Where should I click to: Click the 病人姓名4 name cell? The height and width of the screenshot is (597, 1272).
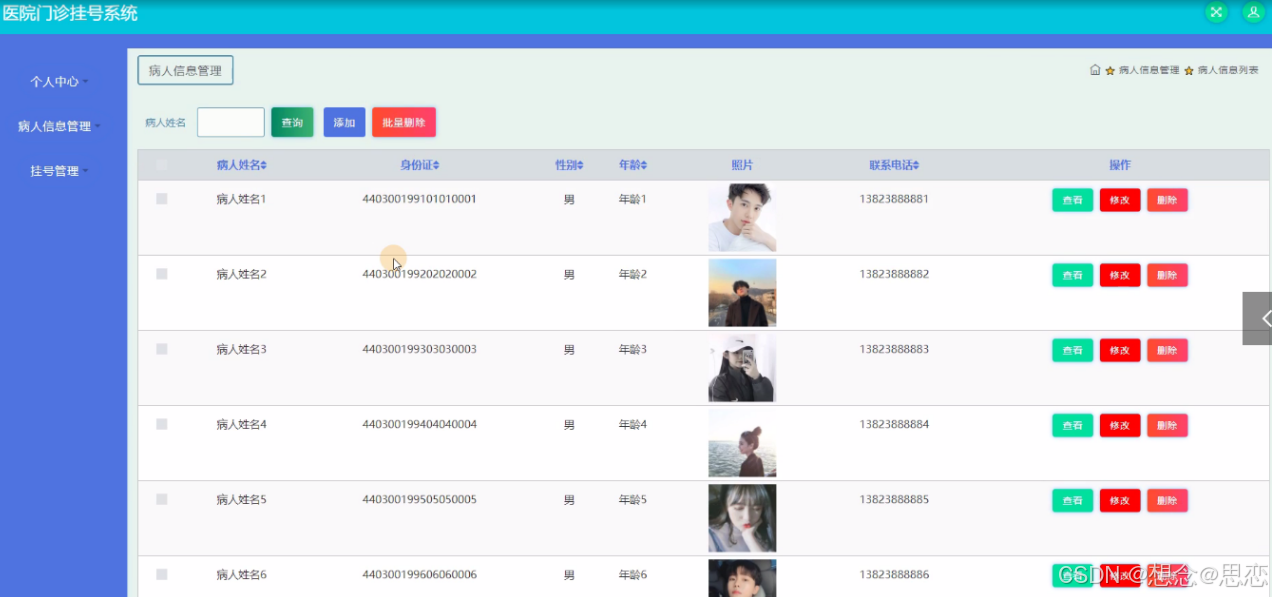(x=241, y=424)
